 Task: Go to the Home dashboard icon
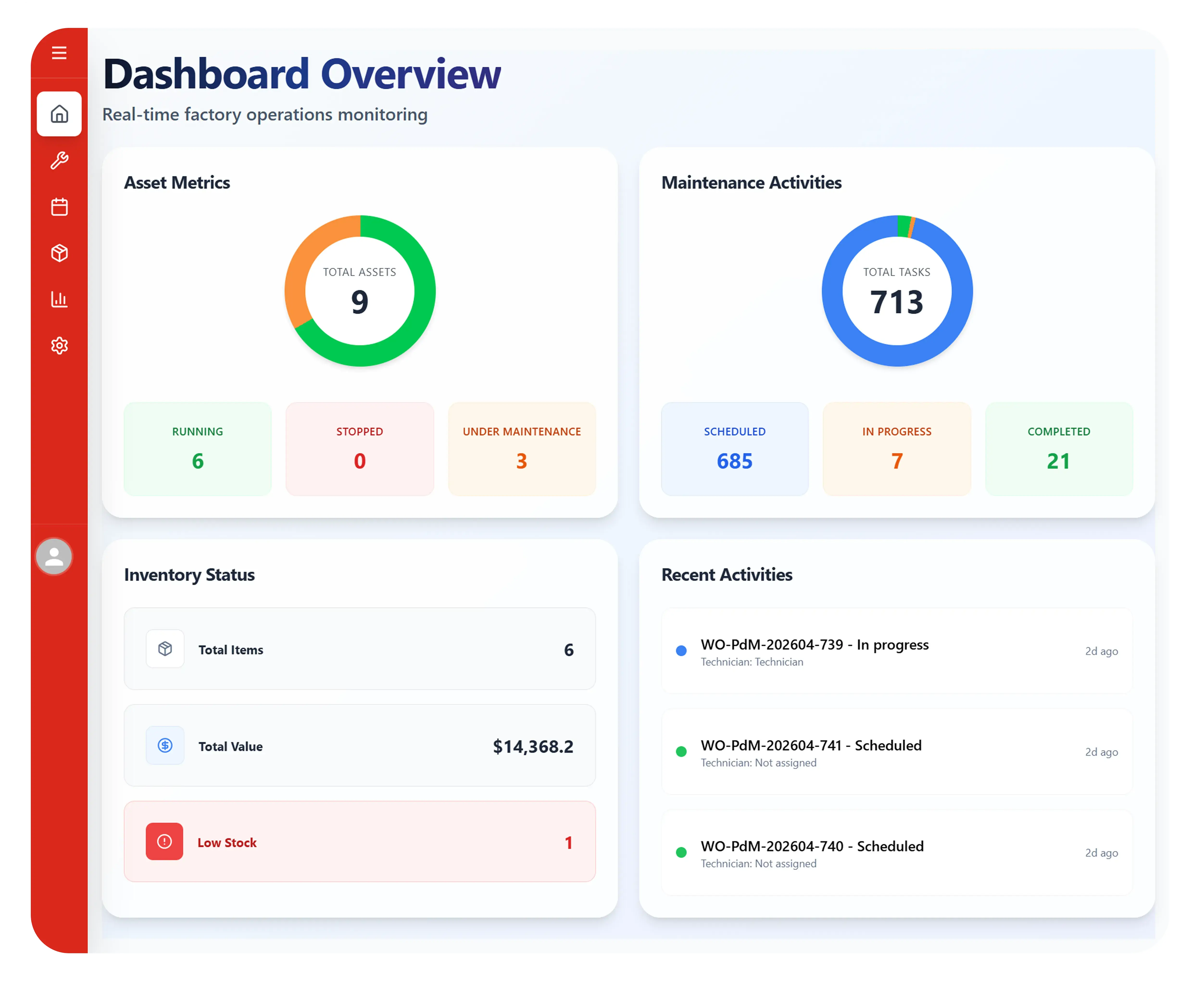click(59, 114)
